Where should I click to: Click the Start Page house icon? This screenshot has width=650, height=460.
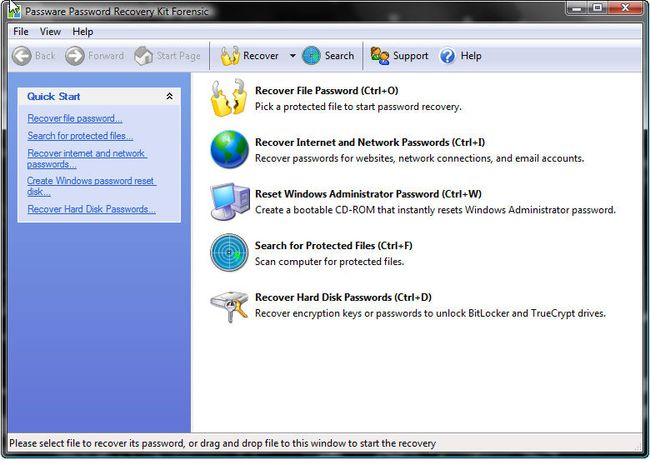[144, 56]
